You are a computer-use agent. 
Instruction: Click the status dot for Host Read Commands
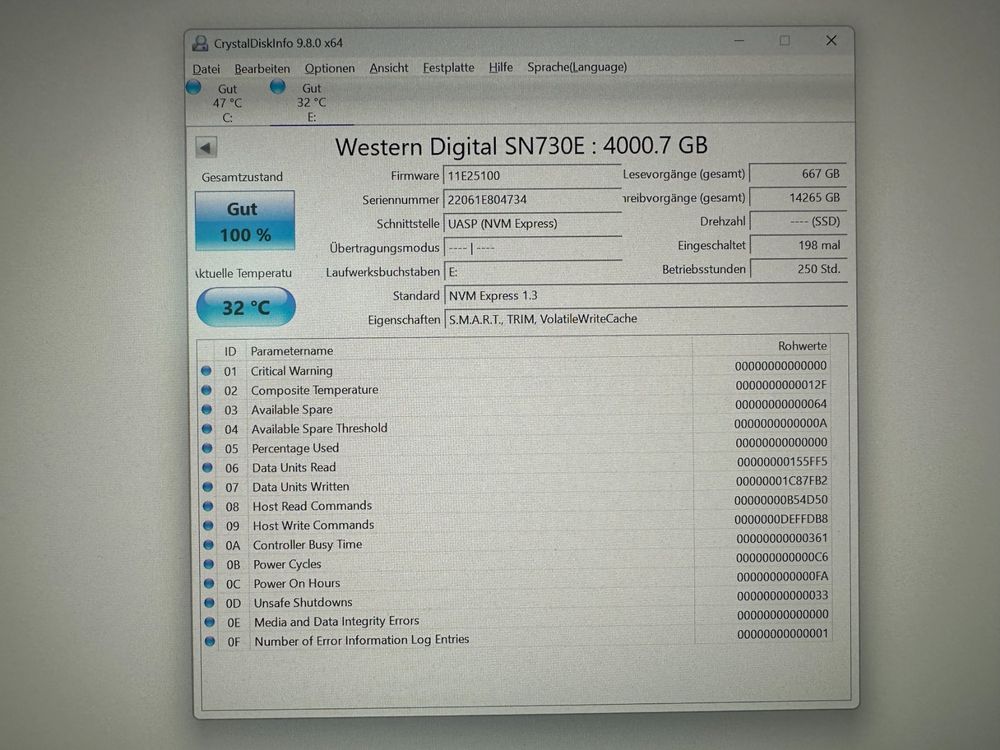pyautogui.click(x=208, y=506)
